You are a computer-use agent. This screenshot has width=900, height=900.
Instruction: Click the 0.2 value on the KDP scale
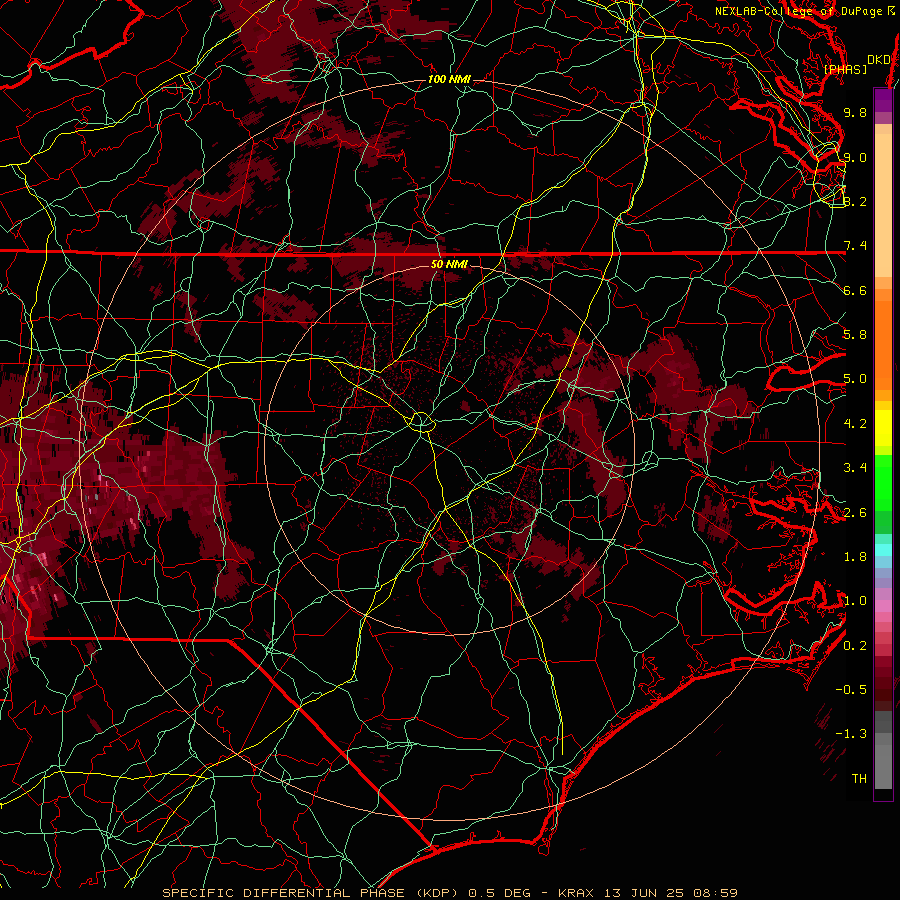855,646
